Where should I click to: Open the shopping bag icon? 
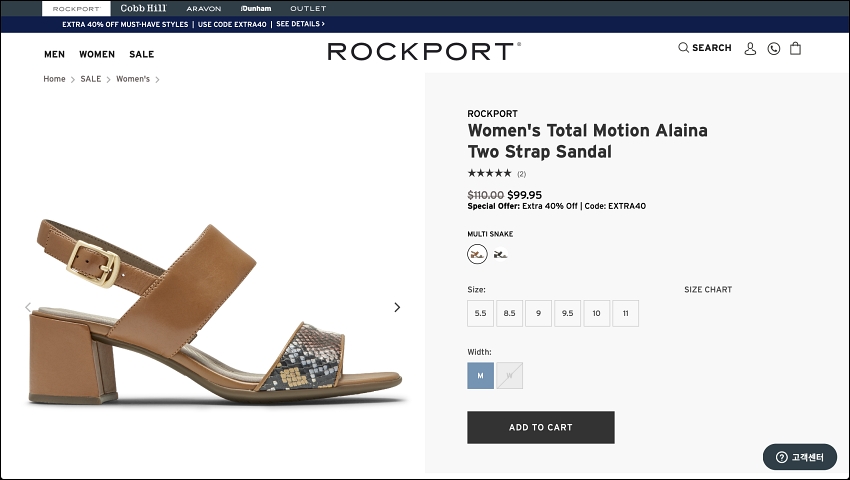coord(795,48)
